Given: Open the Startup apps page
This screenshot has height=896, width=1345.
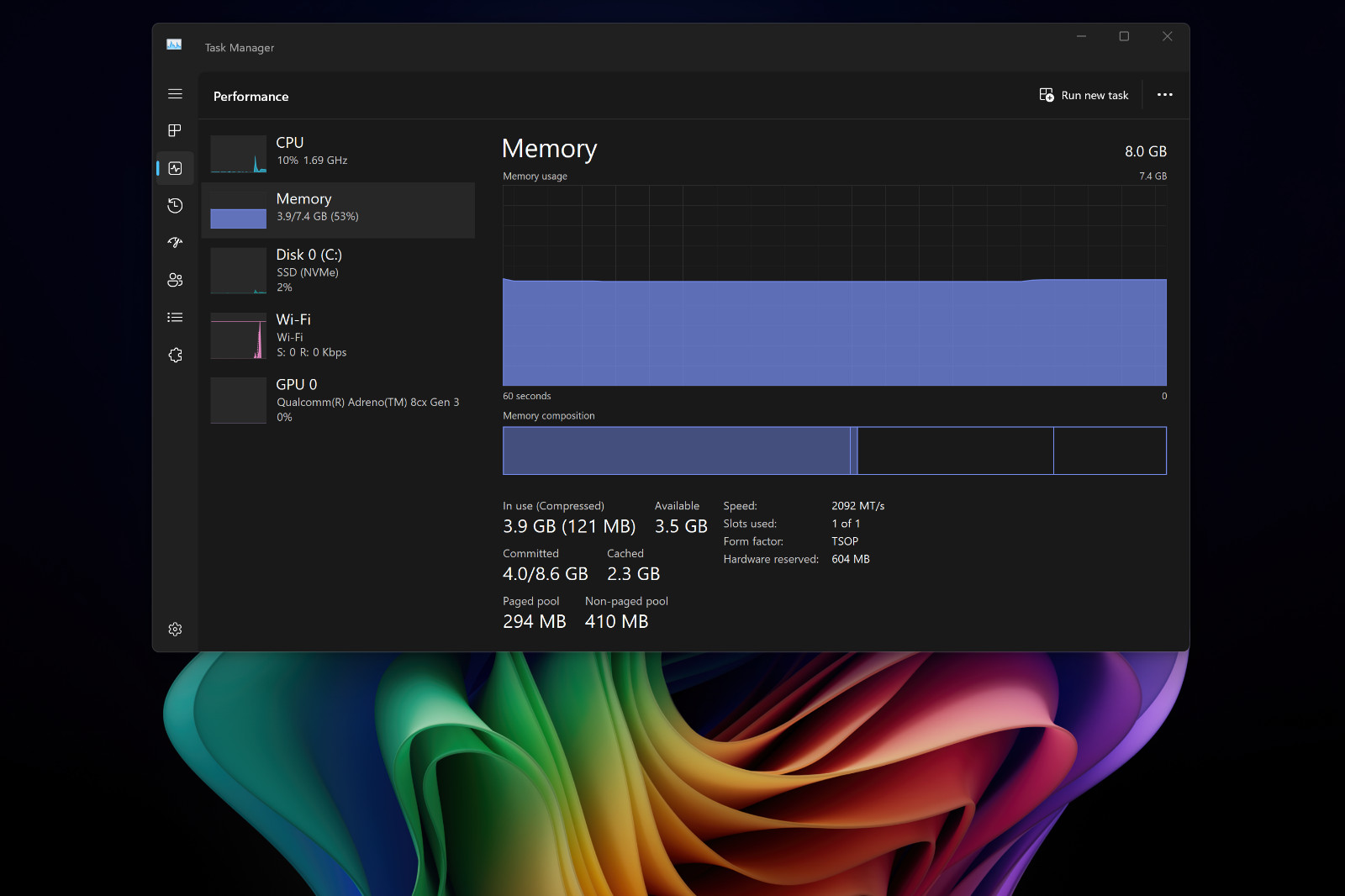Looking at the screenshot, I should pyautogui.click(x=175, y=242).
